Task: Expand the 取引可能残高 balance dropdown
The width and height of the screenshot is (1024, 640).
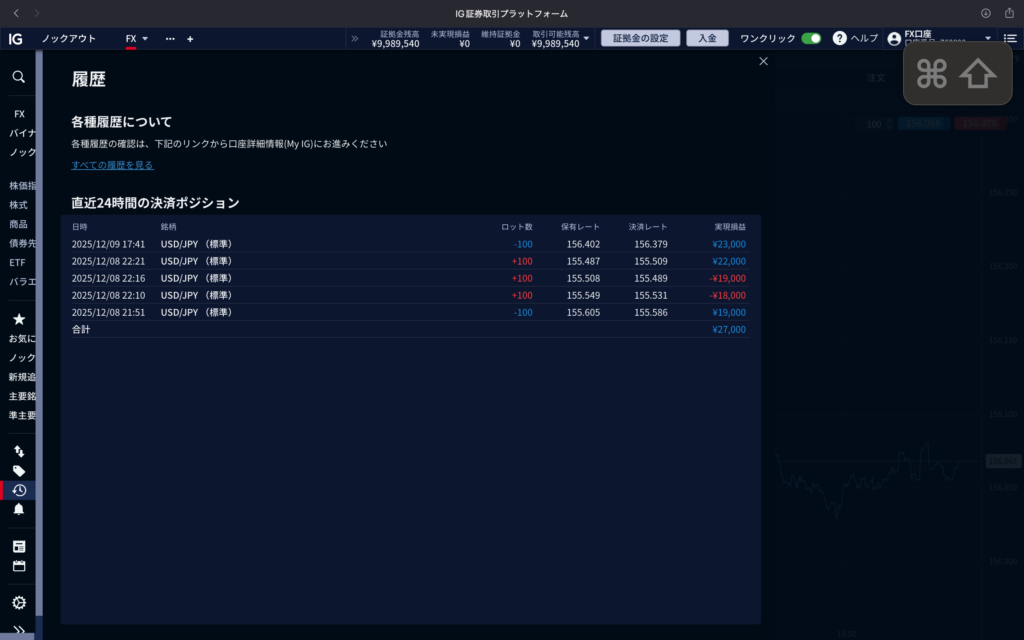Action: (x=586, y=39)
